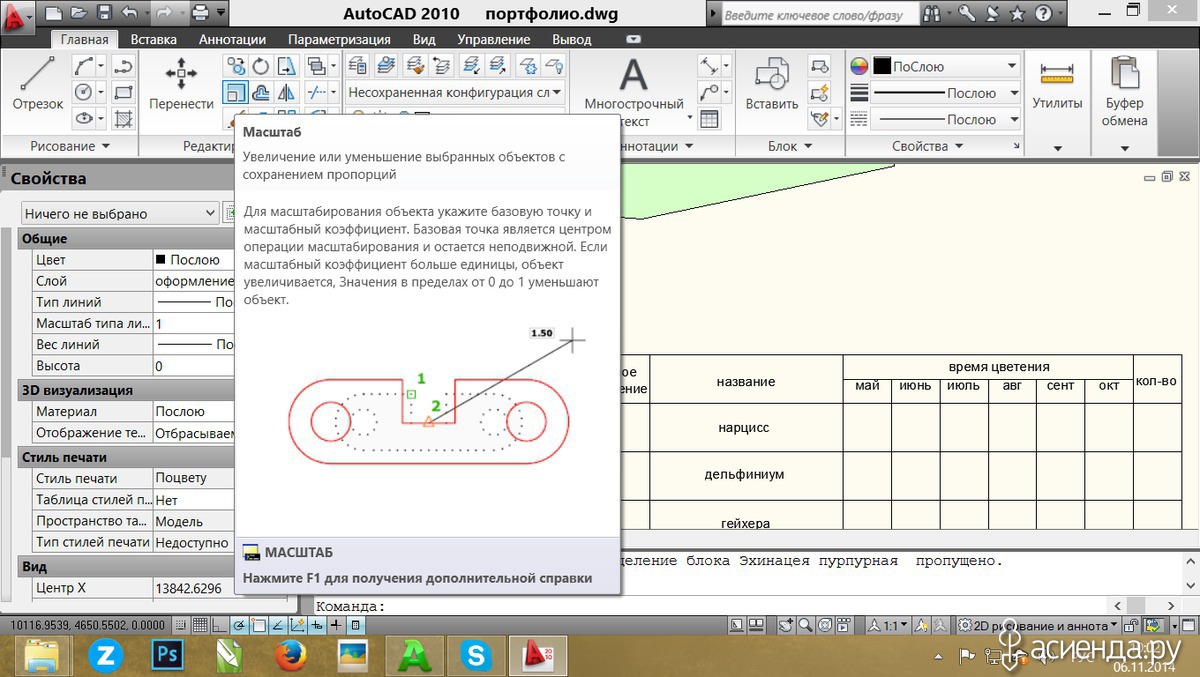
Task: Switch to the Вид ribbon tab
Action: pyautogui.click(x=424, y=39)
